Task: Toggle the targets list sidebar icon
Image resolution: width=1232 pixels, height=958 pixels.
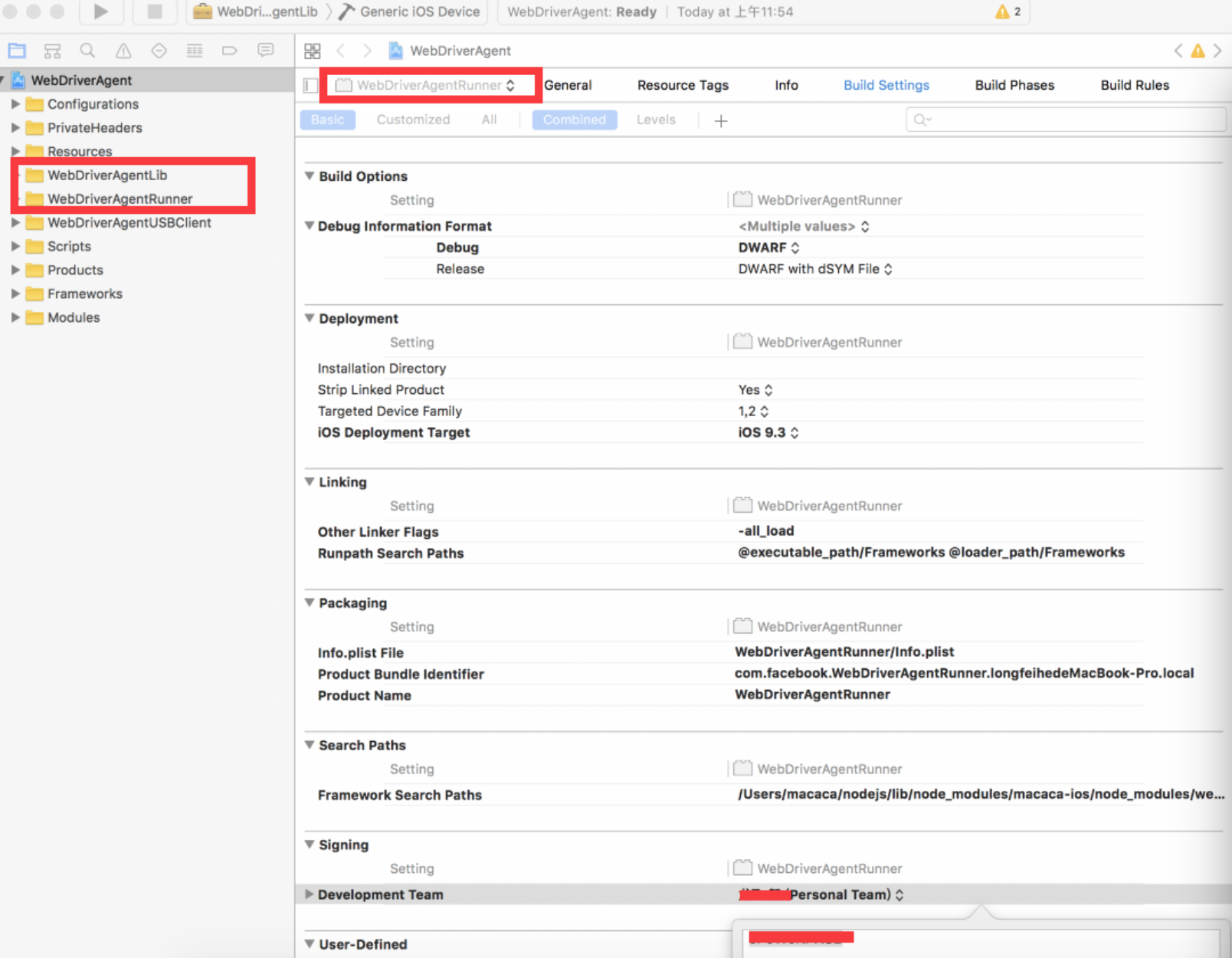Action: pos(310,85)
